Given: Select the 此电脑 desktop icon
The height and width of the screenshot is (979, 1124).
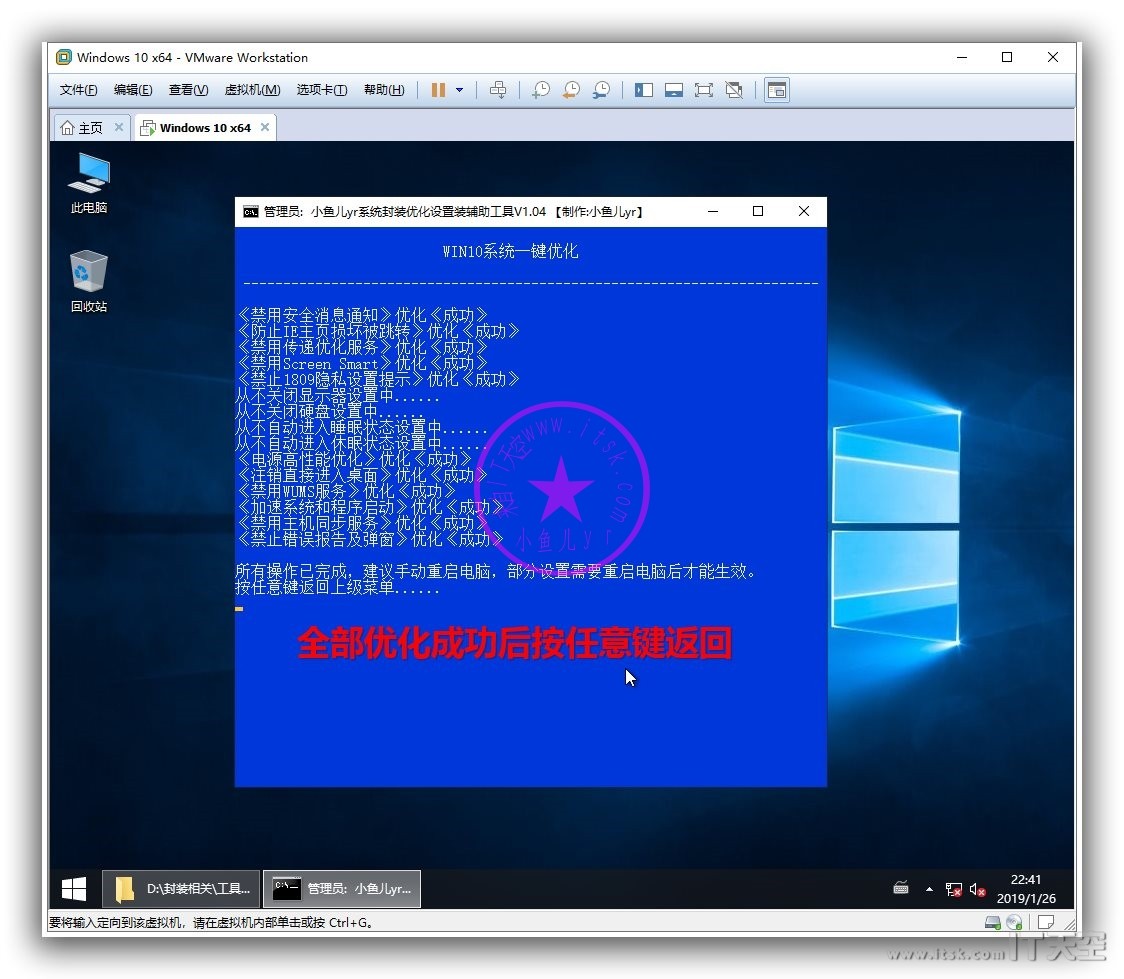Looking at the screenshot, I should point(89,183).
